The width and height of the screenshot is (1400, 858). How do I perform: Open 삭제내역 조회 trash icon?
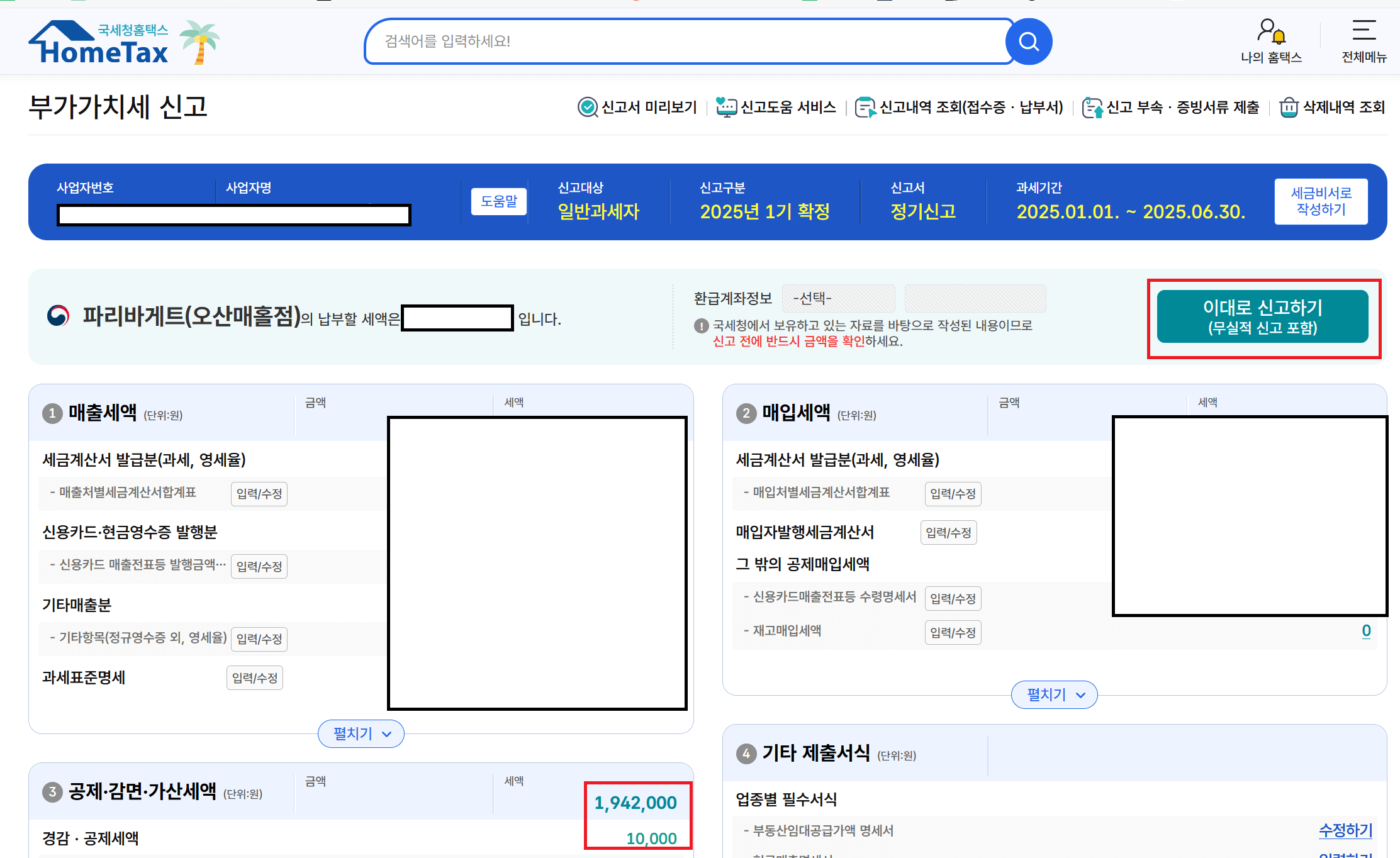tap(1289, 108)
